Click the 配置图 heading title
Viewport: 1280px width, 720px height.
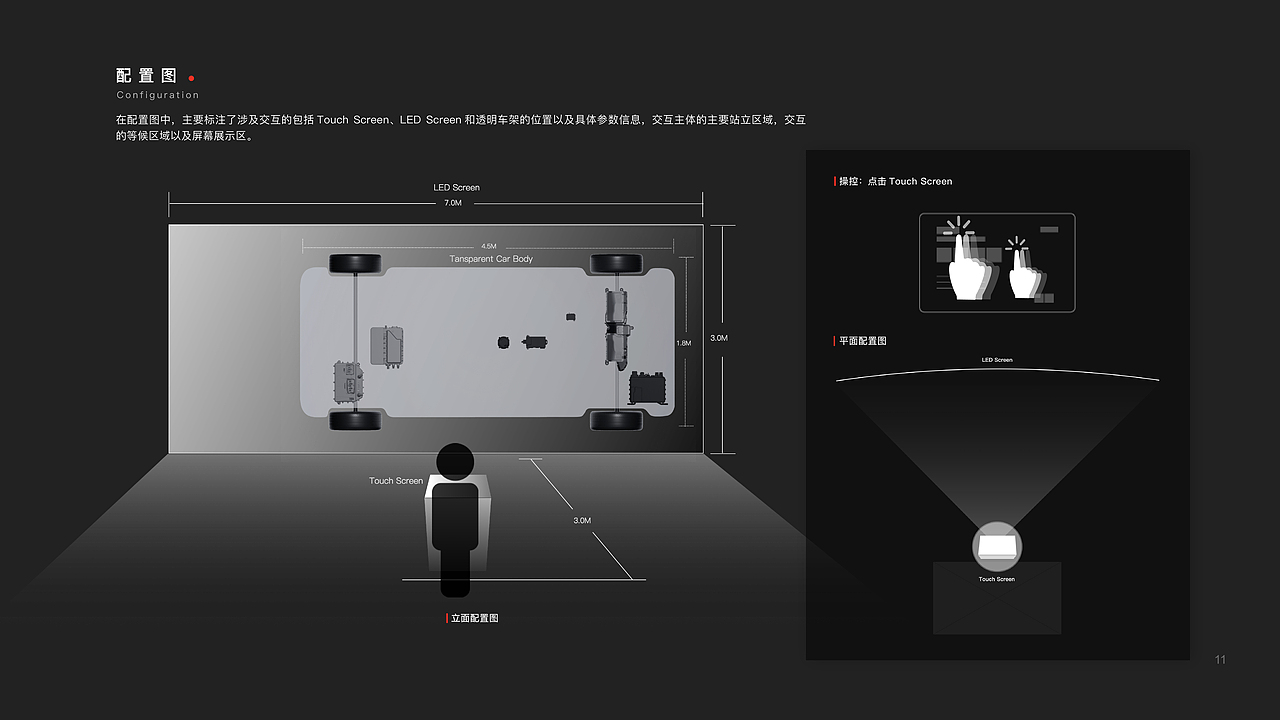tap(147, 76)
